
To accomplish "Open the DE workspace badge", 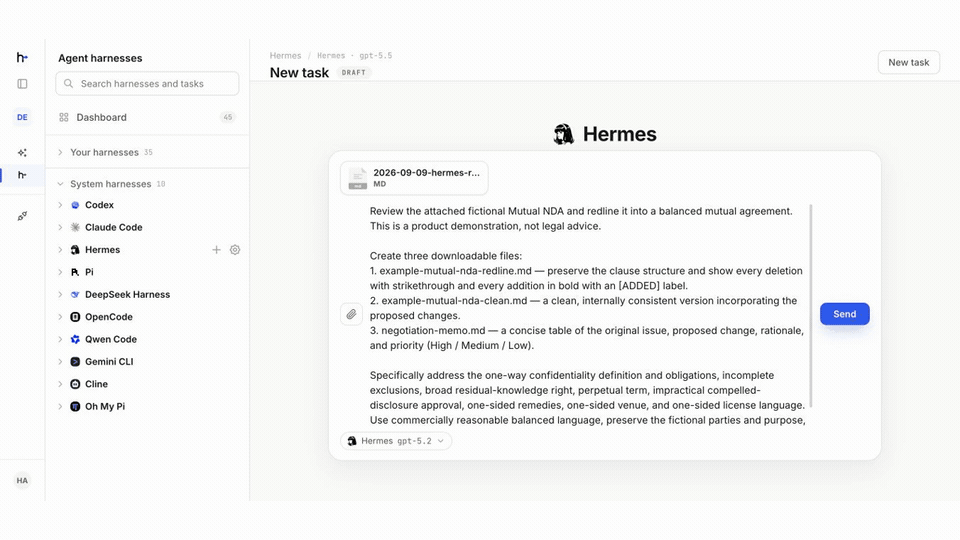I will tap(22, 117).
